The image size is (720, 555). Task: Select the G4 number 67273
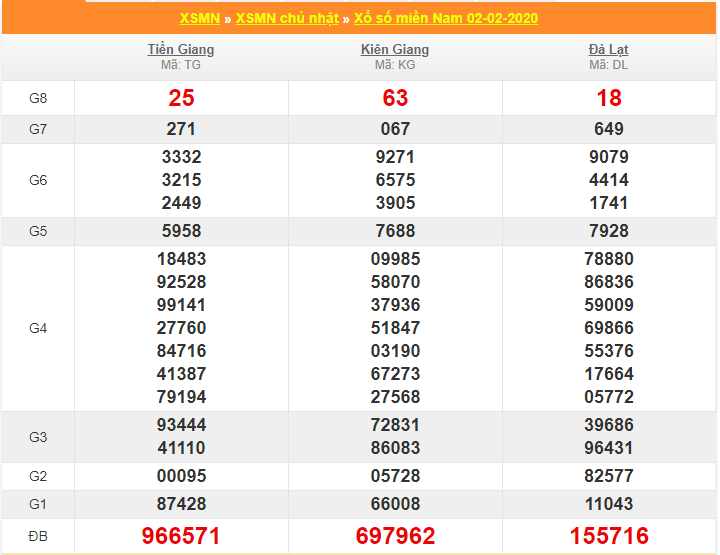pos(395,374)
